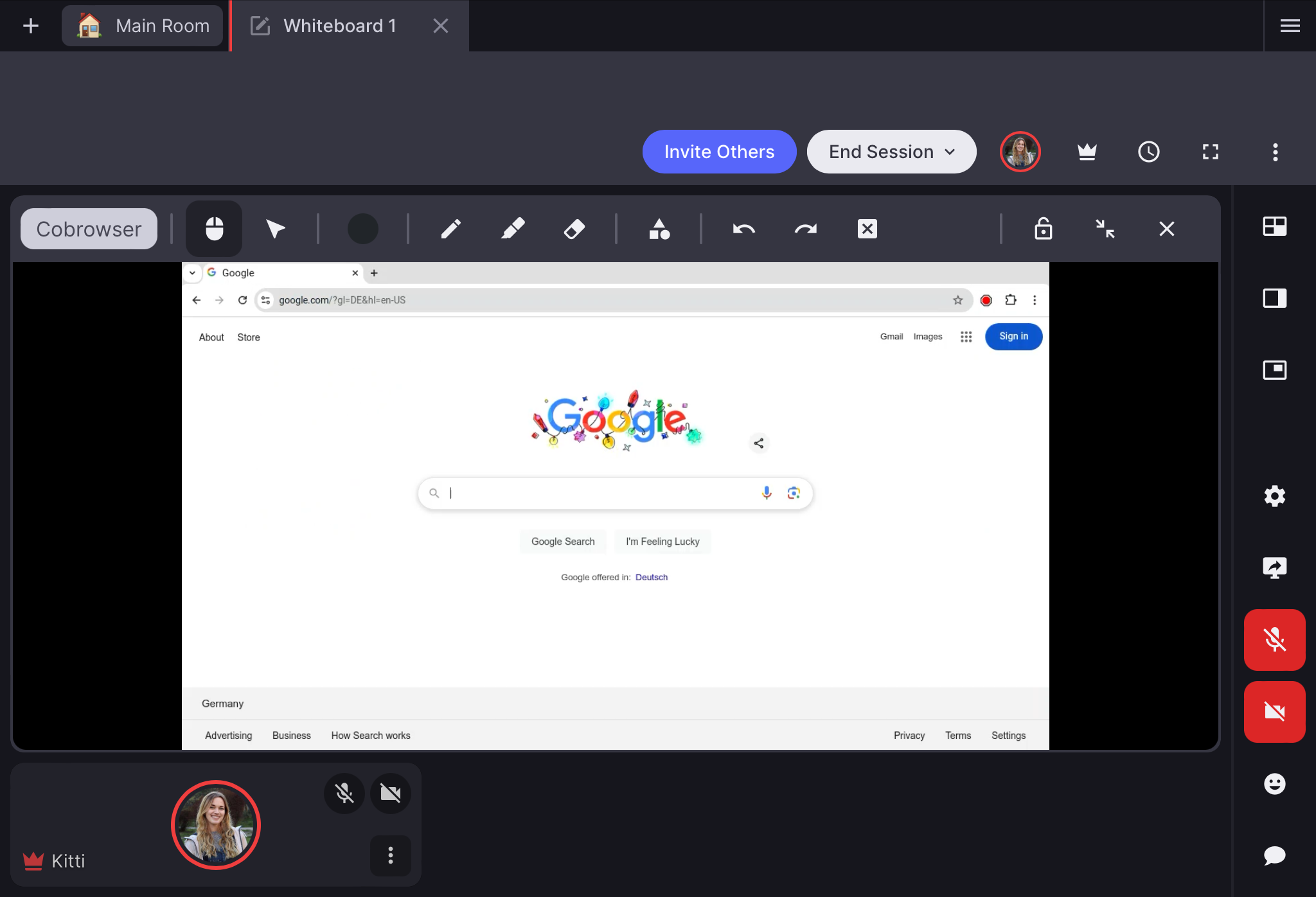
Task: Open the settings gear in sidebar
Action: 1274,496
